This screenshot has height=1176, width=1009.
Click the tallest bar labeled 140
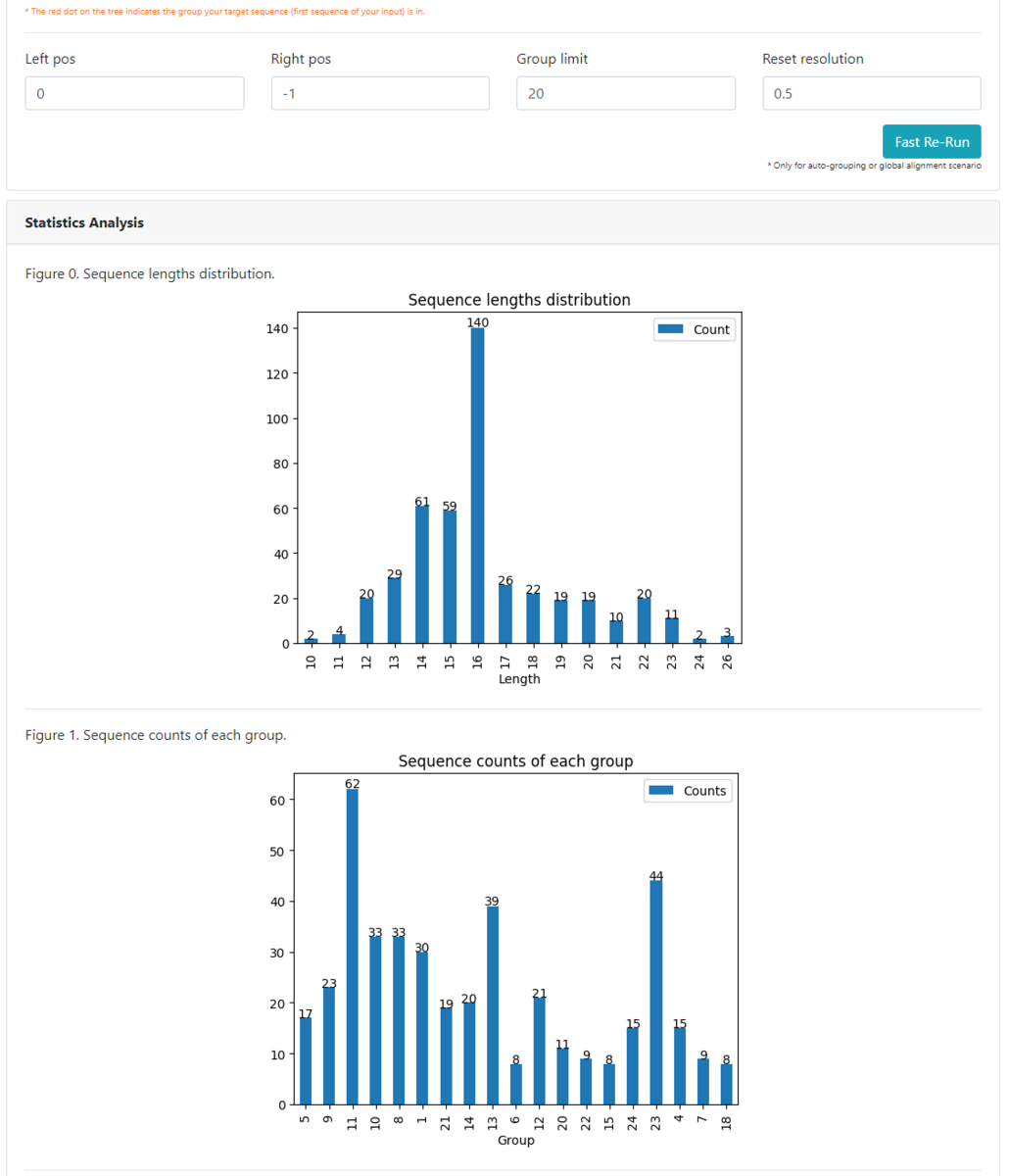477,485
